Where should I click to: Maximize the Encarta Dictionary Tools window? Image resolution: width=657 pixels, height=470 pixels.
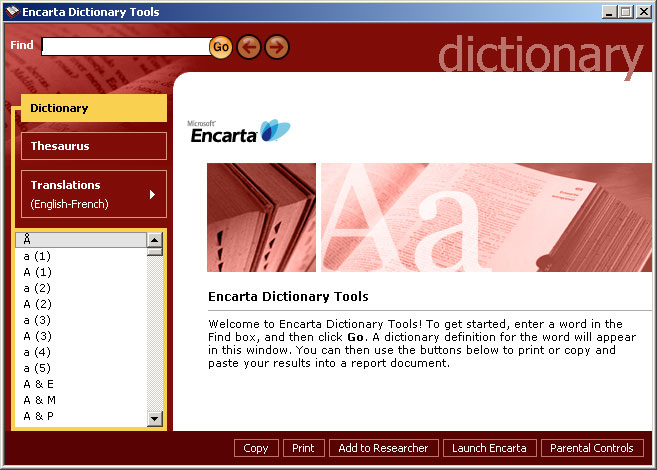[626, 11]
